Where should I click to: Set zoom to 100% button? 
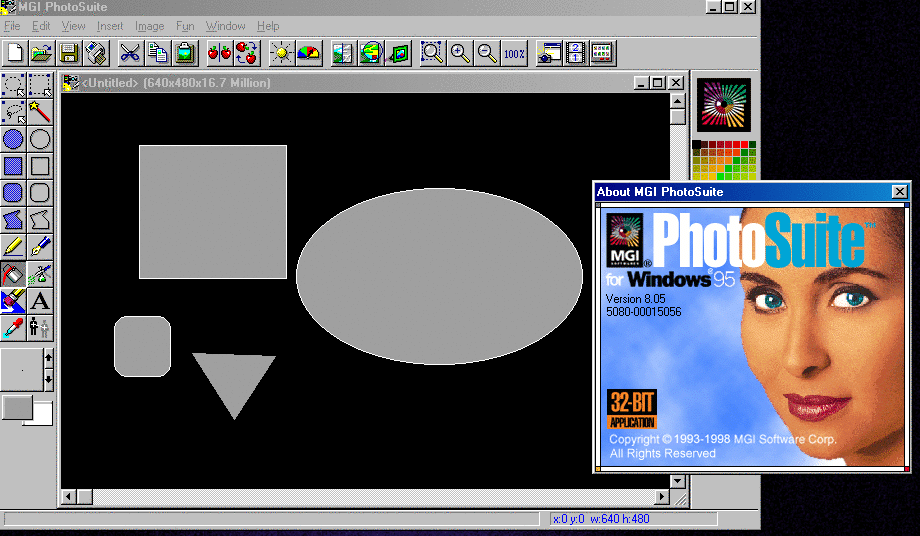(514, 53)
